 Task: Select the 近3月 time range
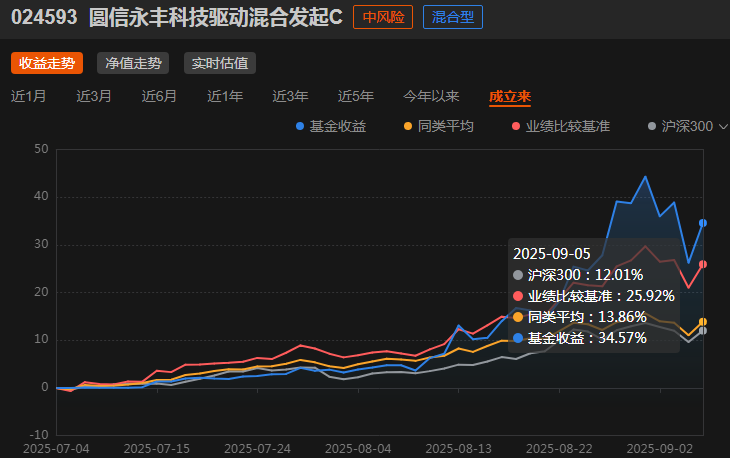(94, 96)
